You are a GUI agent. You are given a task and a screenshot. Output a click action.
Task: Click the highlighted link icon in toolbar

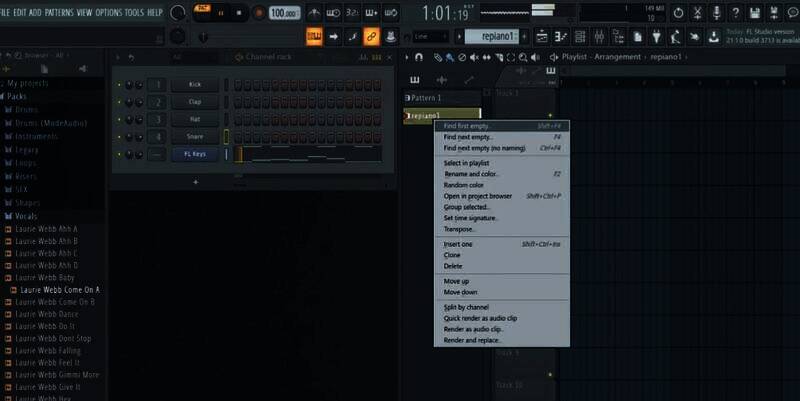[x=371, y=36]
